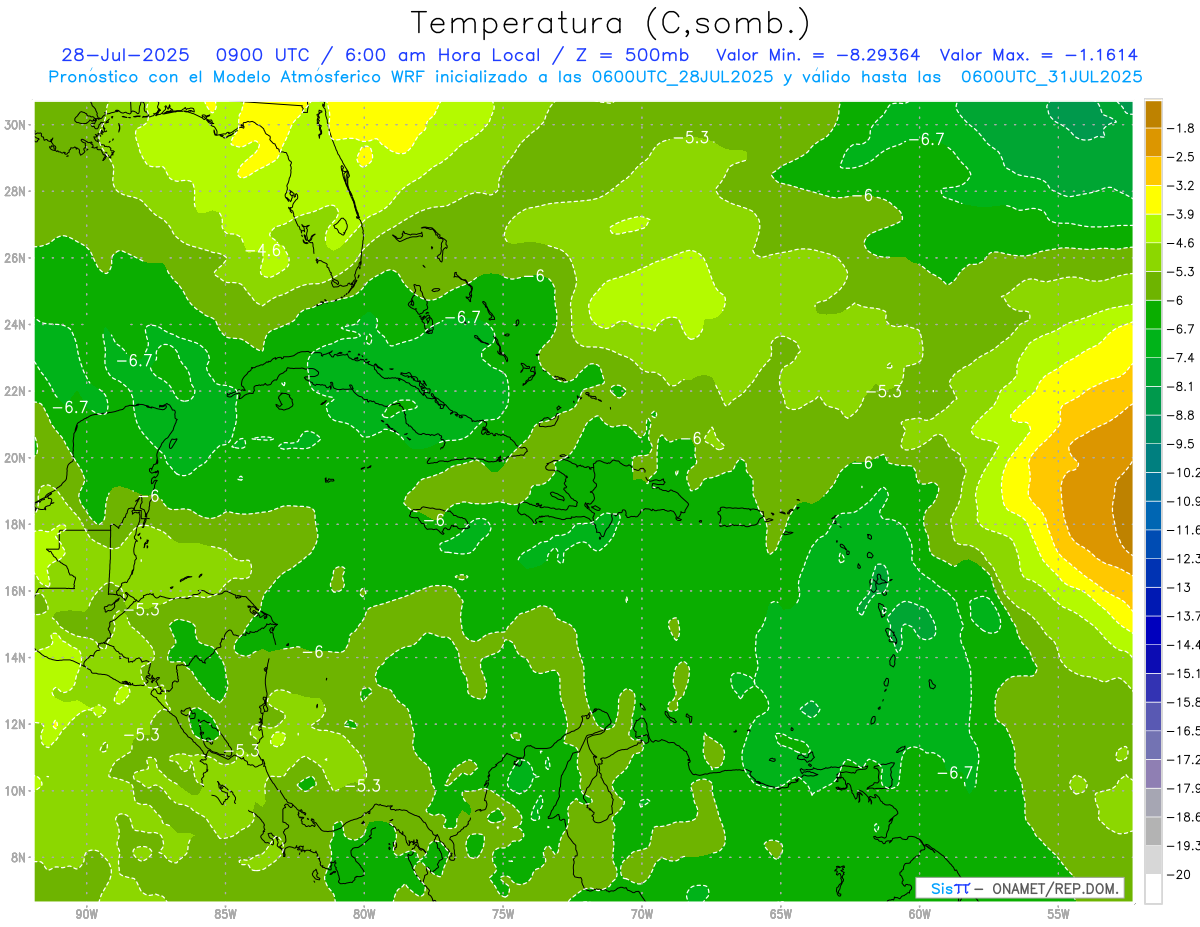Click the title "Temperatura (C,somb.)"
Image resolution: width=1200 pixels, height=927 pixels.
[x=610, y=23]
